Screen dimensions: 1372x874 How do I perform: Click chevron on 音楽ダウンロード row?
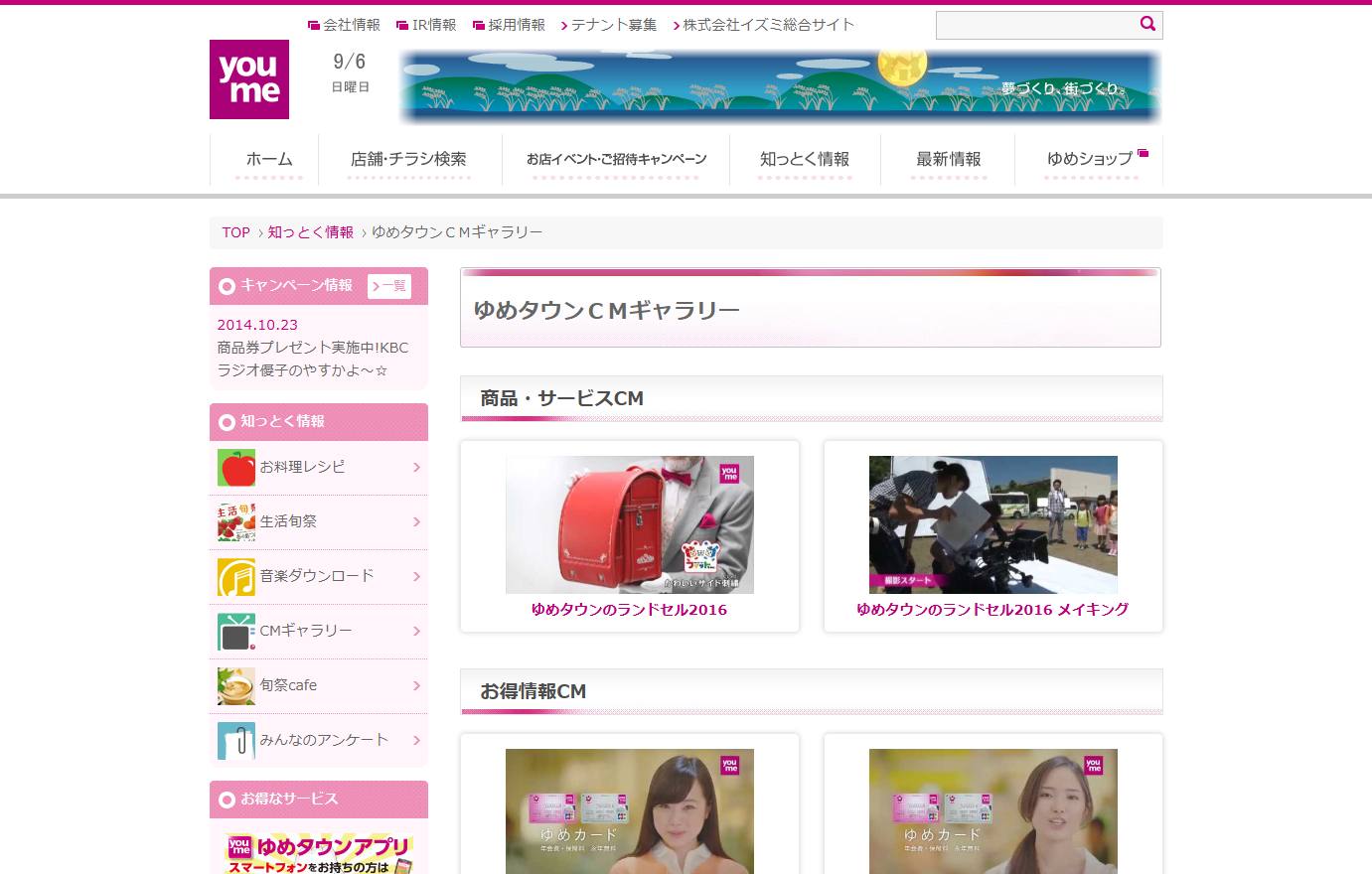tap(416, 576)
